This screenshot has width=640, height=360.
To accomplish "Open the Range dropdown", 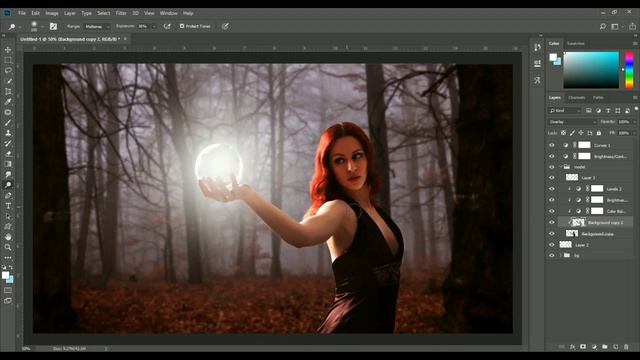I will click(97, 27).
